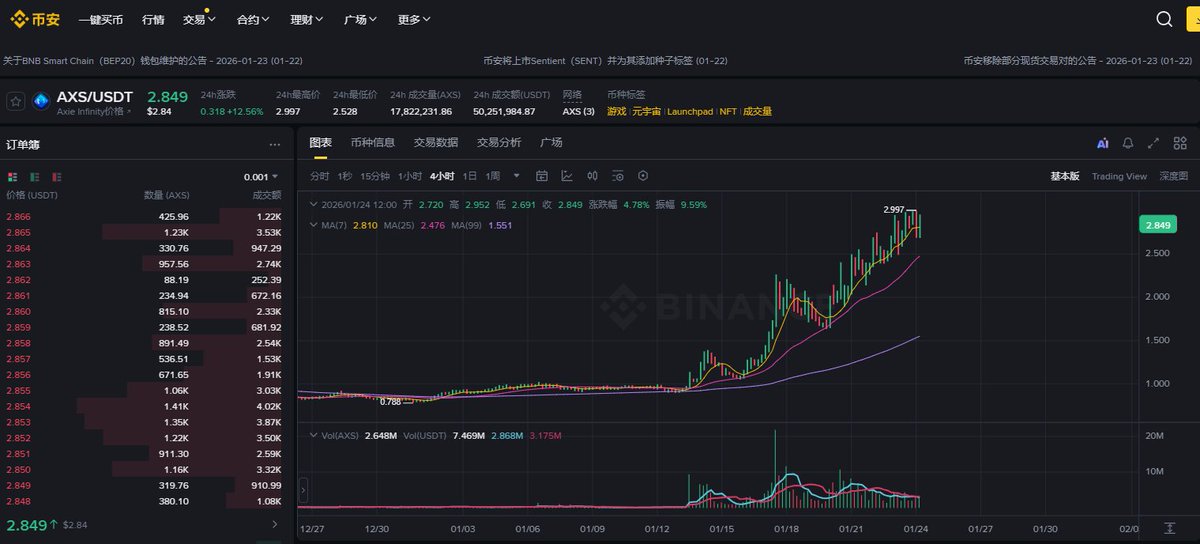Open the 合约 dropdown menu

253,19
